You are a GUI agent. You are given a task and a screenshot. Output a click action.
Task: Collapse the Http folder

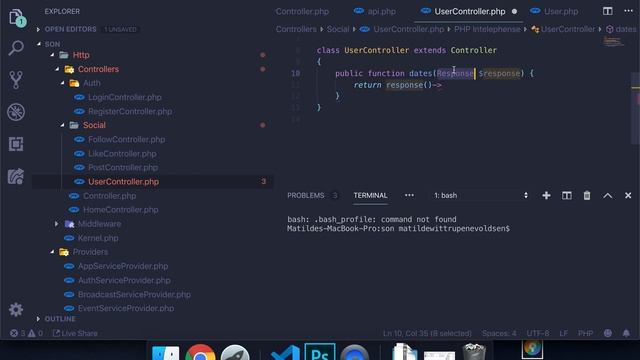pyautogui.click(x=52, y=55)
